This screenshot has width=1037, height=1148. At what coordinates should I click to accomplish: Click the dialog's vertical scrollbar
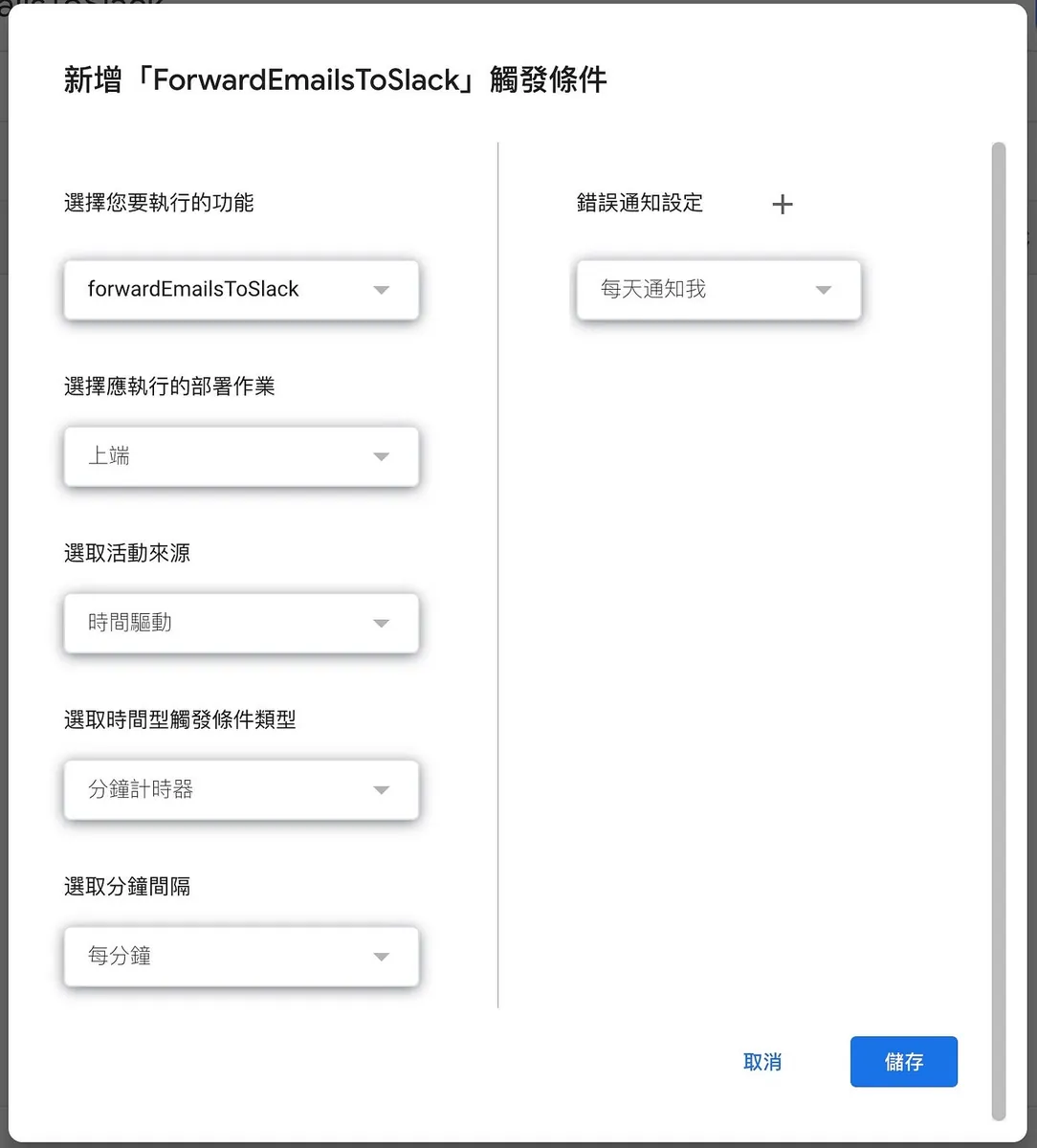pos(999,631)
